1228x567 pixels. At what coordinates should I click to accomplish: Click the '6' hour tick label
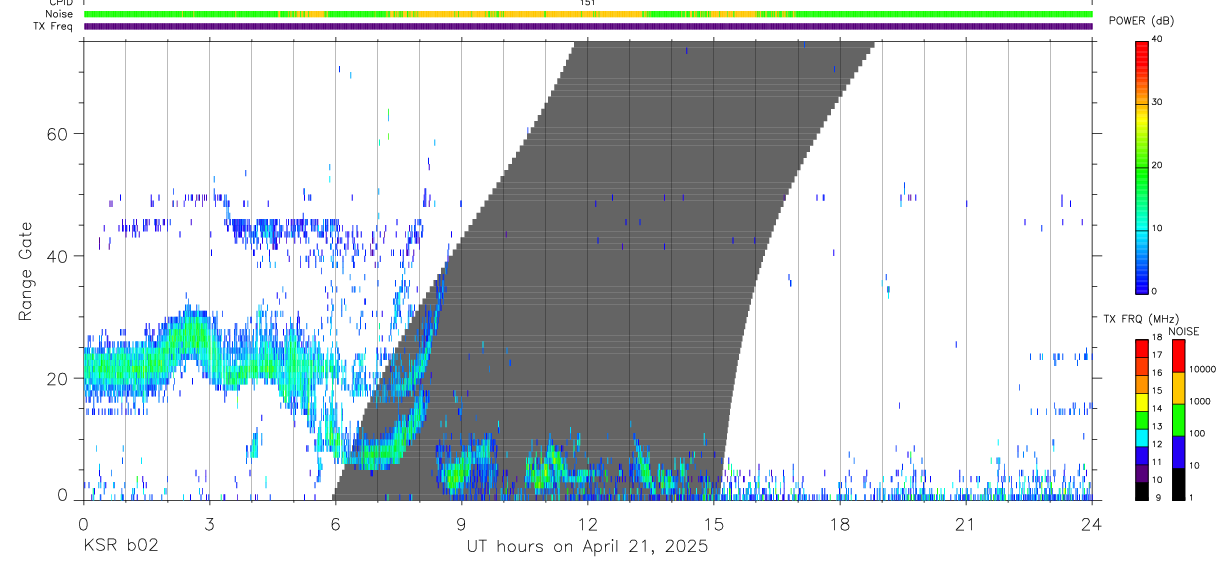(x=335, y=522)
